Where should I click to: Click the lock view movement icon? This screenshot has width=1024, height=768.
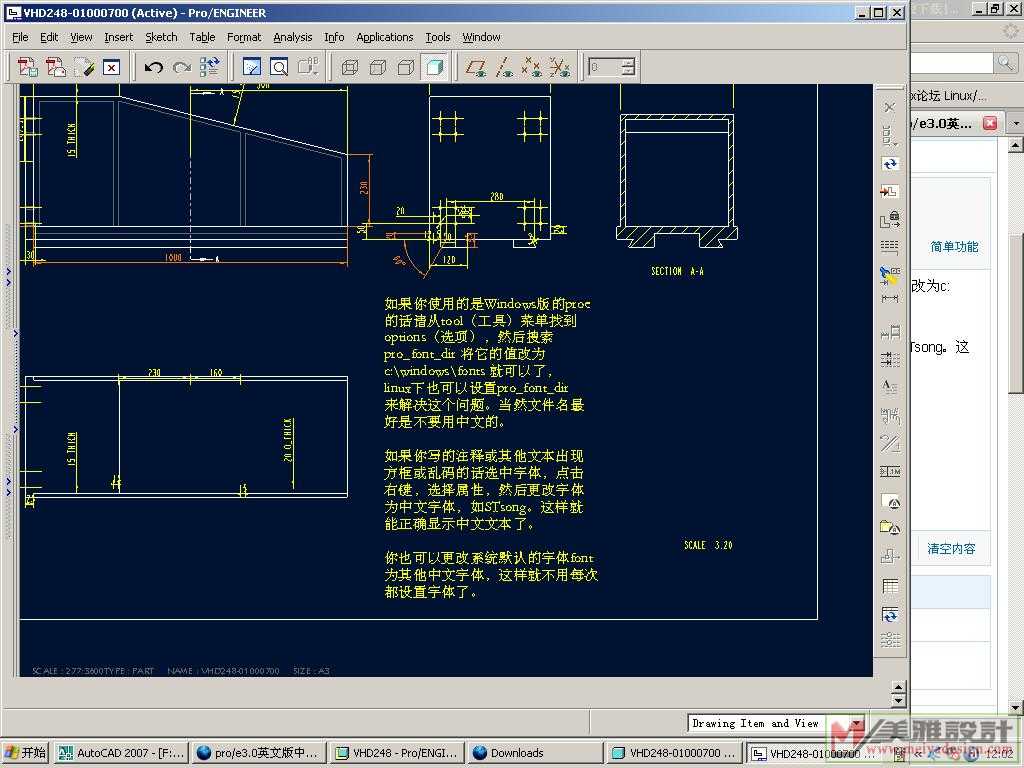tap(889, 219)
